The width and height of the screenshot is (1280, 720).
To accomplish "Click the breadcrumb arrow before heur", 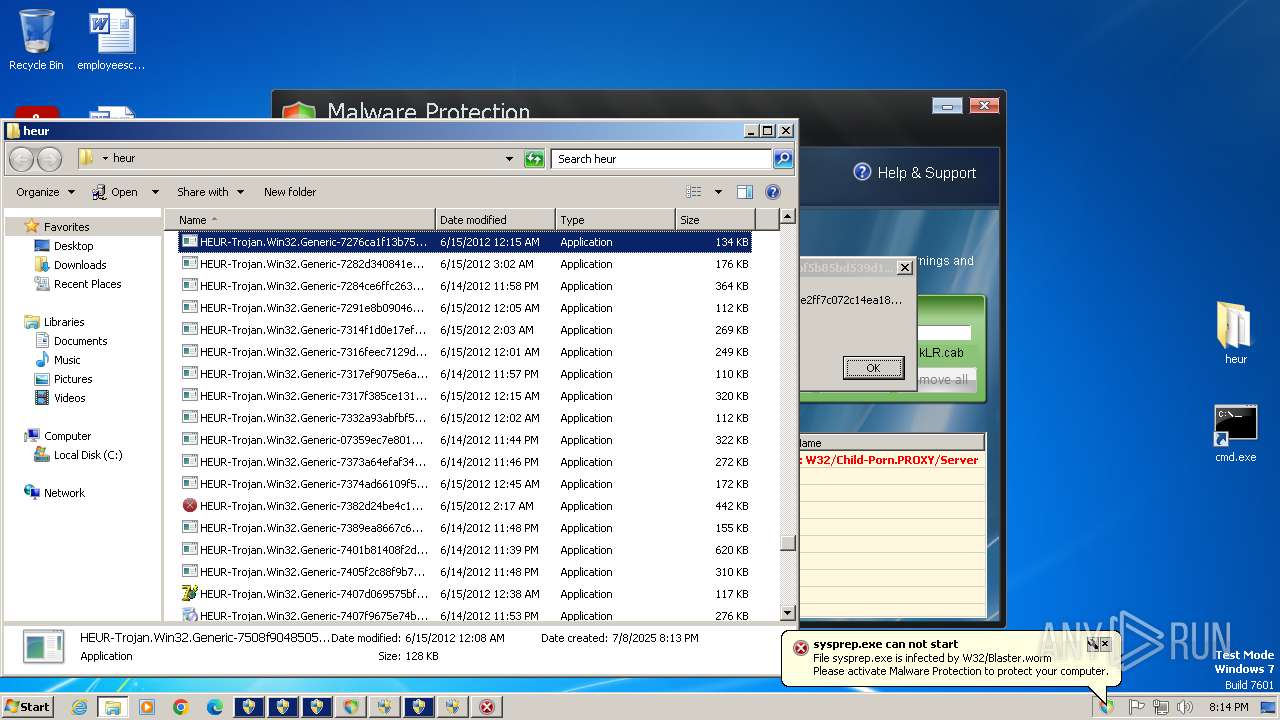I will point(105,158).
